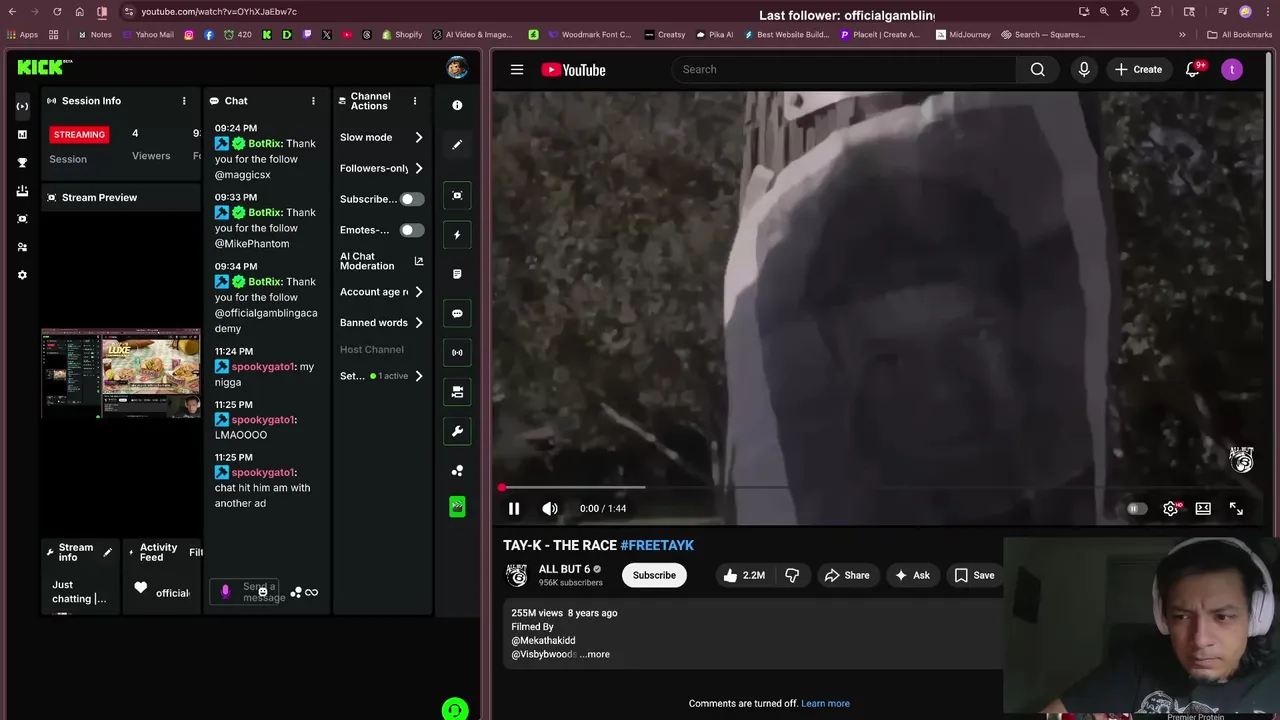
Task: Click the YouTube search input field
Action: [846, 69]
